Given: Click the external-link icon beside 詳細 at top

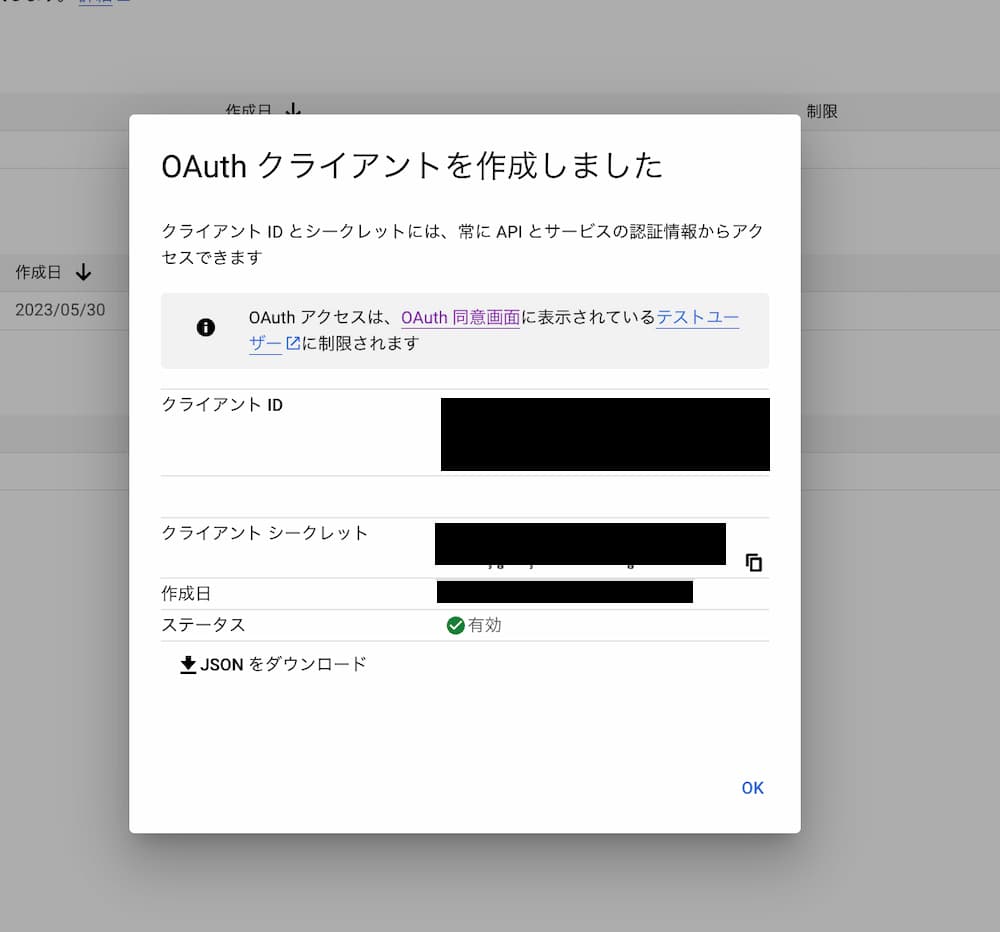Looking at the screenshot, I should click(121, 3).
